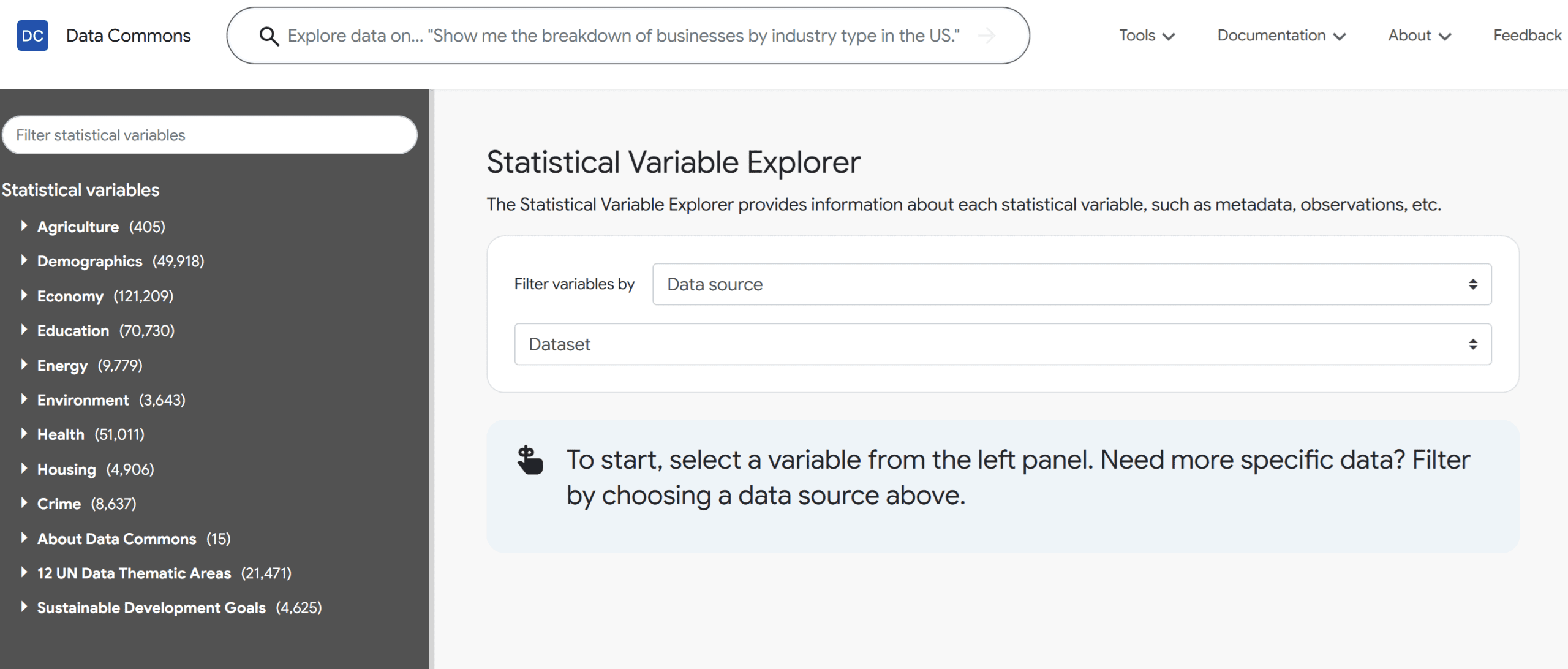The height and width of the screenshot is (669, 1568).
Task: Open the Tools menu
Action: 1147,36
